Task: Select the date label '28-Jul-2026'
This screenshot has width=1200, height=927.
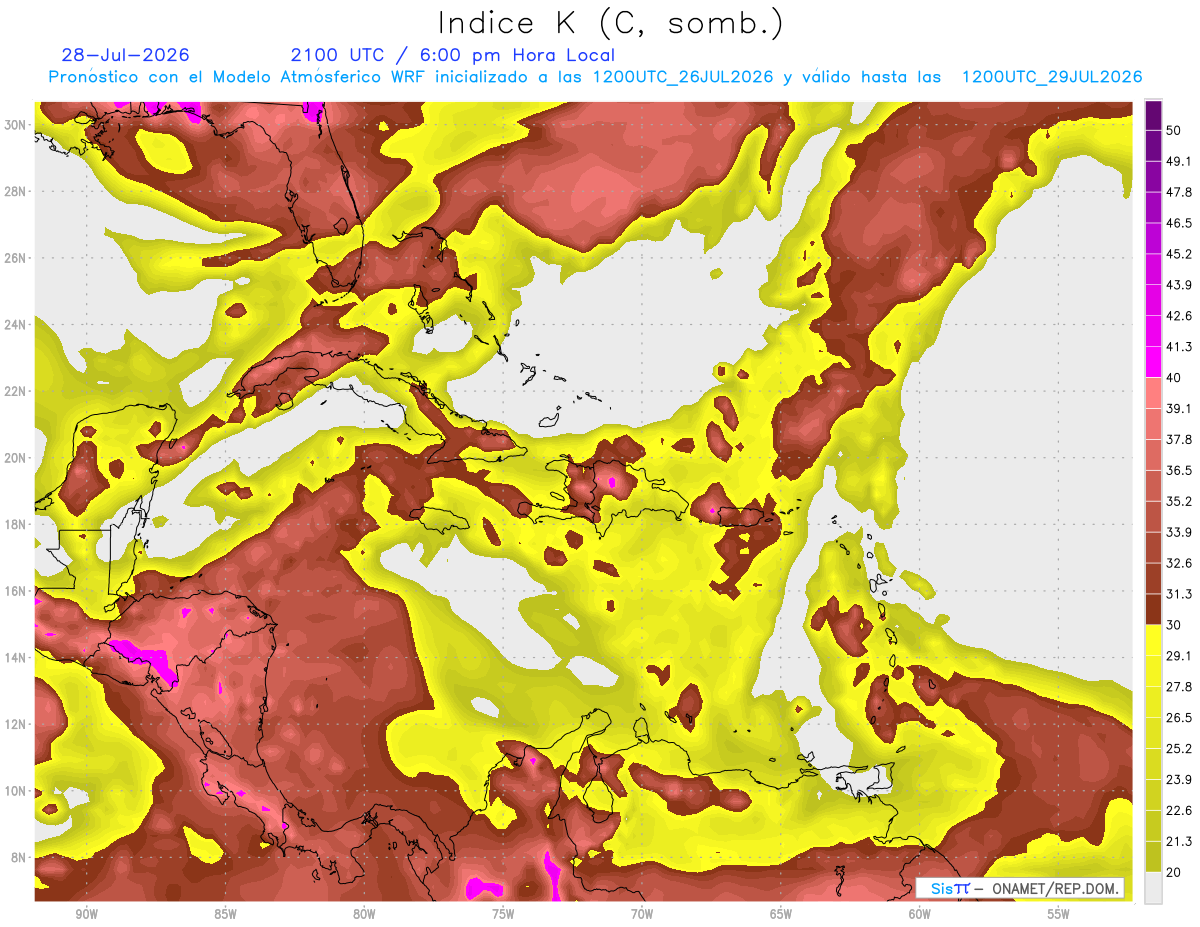Action: tap(125, 55)
